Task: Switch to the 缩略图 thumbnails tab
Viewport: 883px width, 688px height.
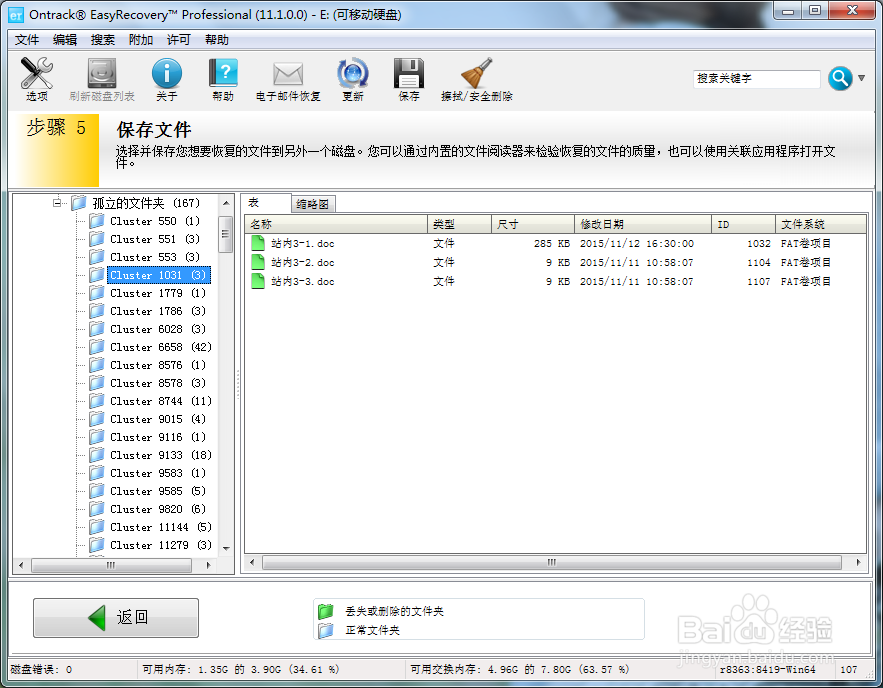Action: coord(313,204)
